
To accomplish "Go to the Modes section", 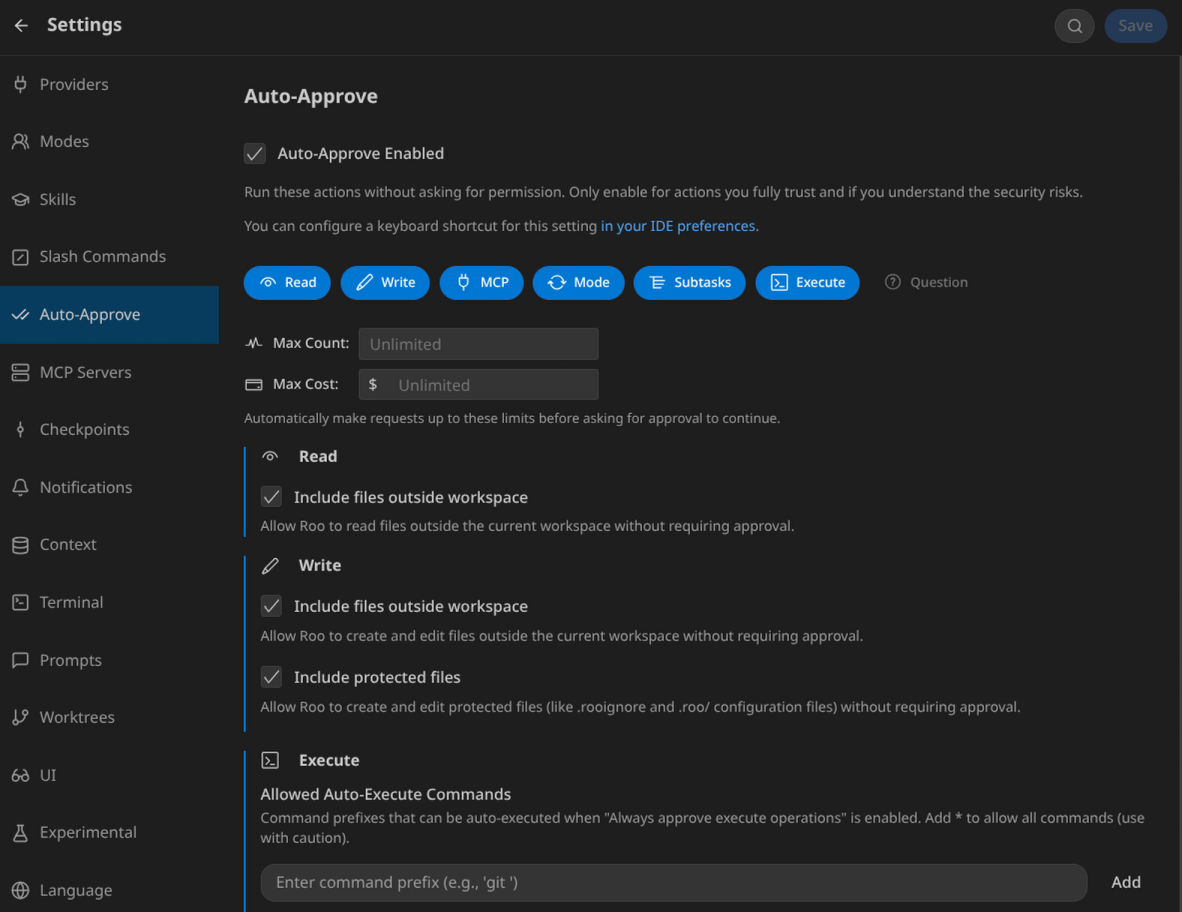I will tap(109, 142).
